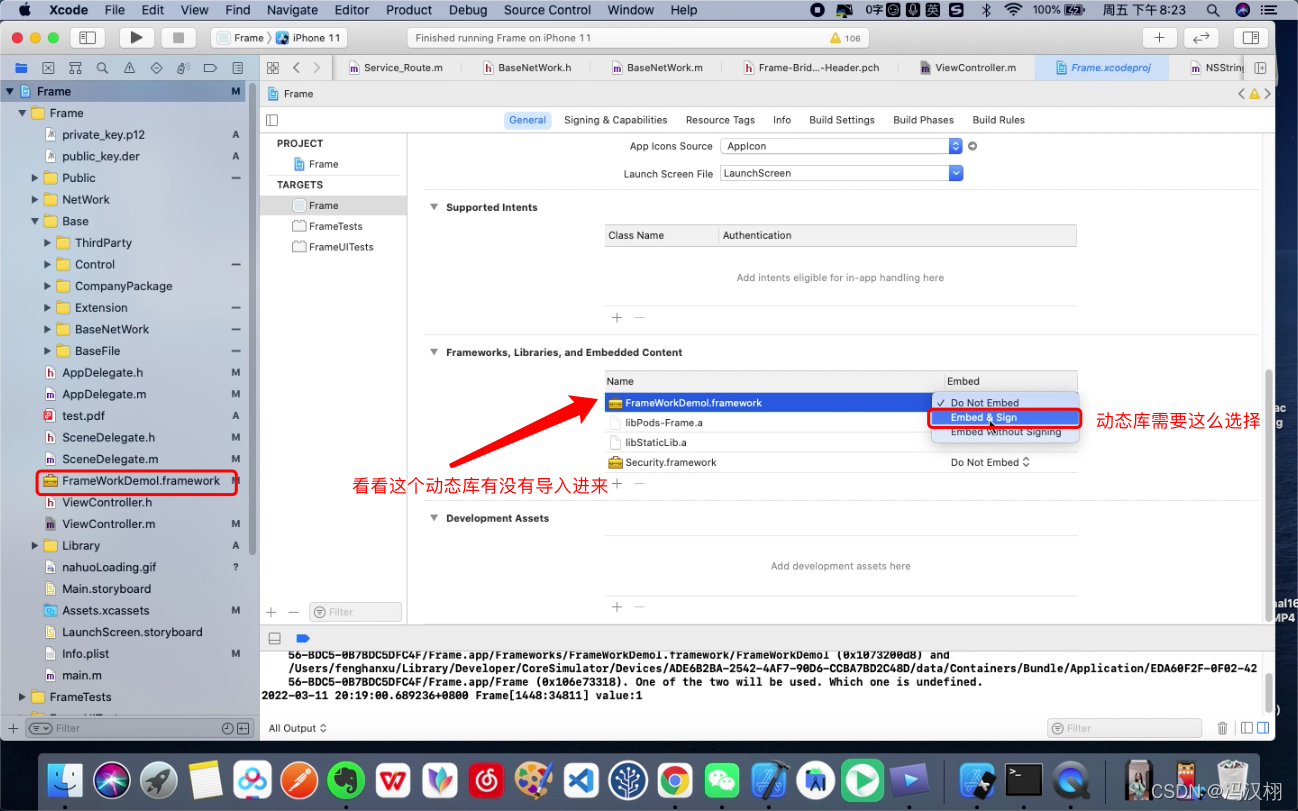
Task: Open the Library plus button
Action: tap(1159, 38)
